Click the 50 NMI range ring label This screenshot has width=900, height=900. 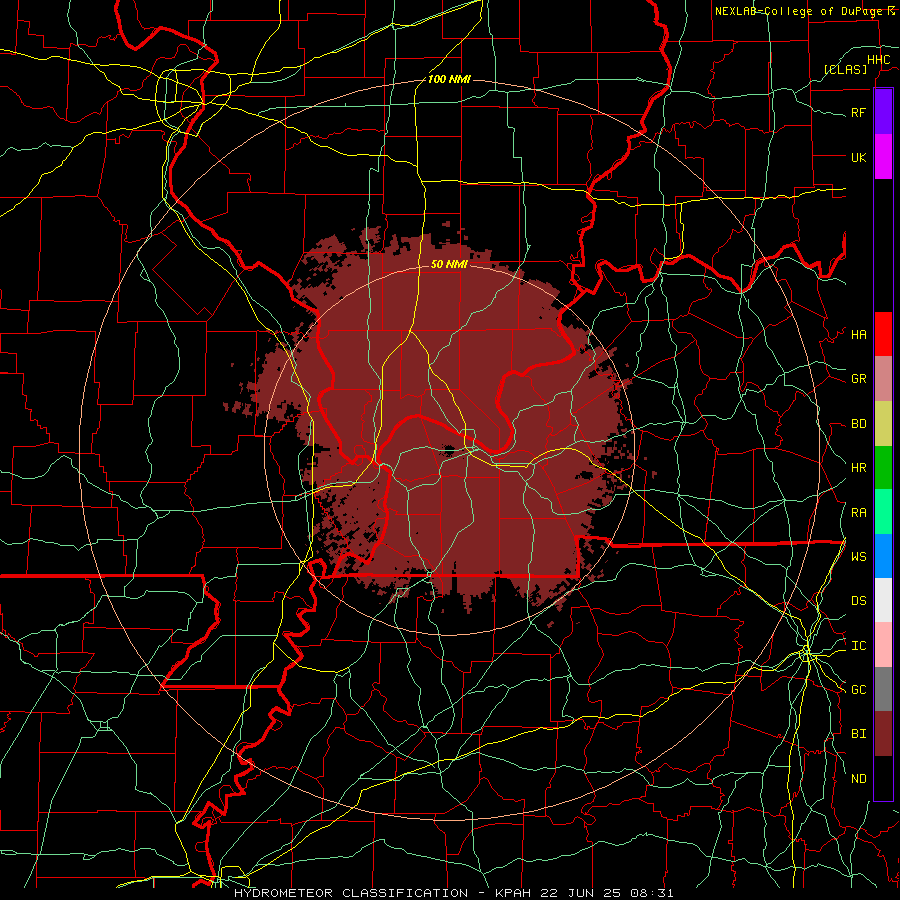tap(449, 264)
